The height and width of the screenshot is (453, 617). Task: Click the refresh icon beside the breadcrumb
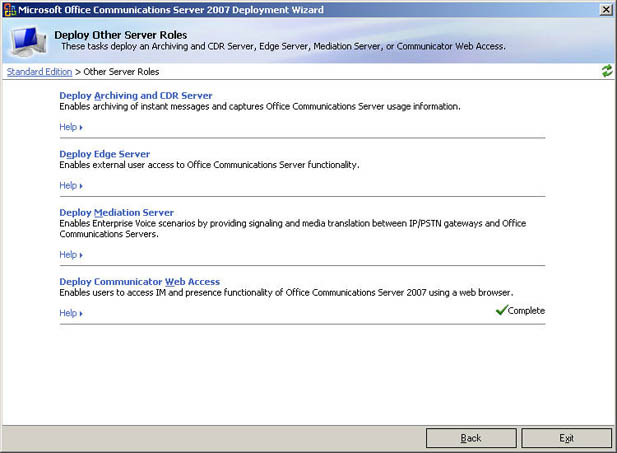coord(606,71)
